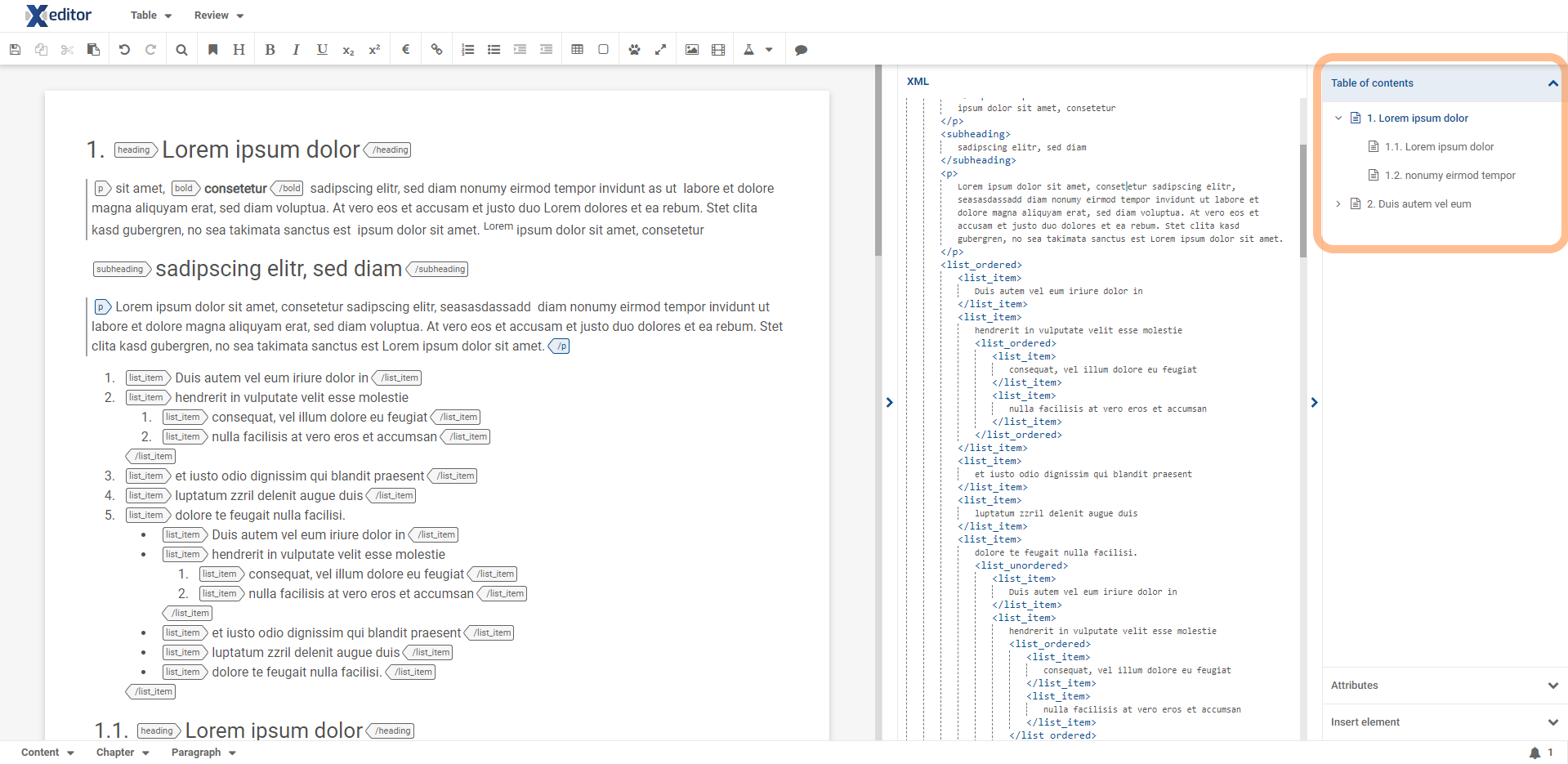
Task: Click the Cut scissors icon
Action: pyautogui.click(x=67, y=50)
